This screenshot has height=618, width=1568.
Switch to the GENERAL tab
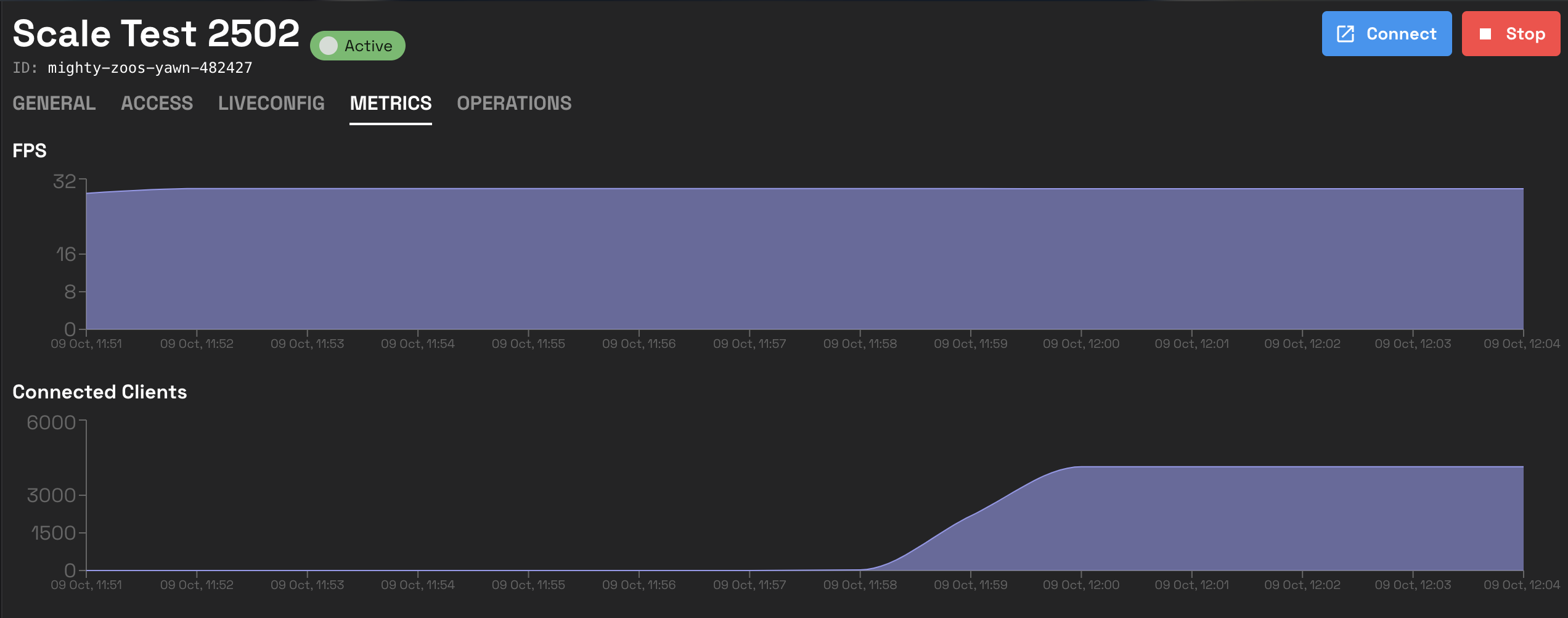pos(54,103)
